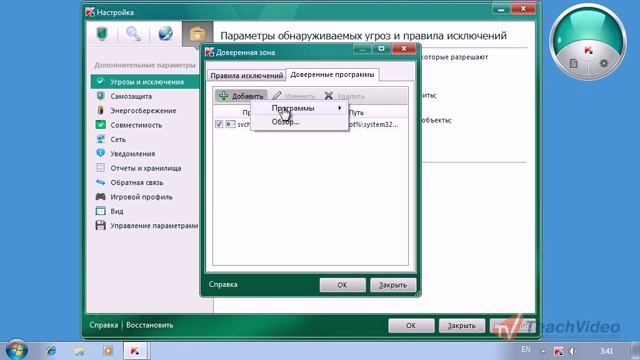
Task: Click Kaspersky gadget settings gear icon
Action: [604, 63]
